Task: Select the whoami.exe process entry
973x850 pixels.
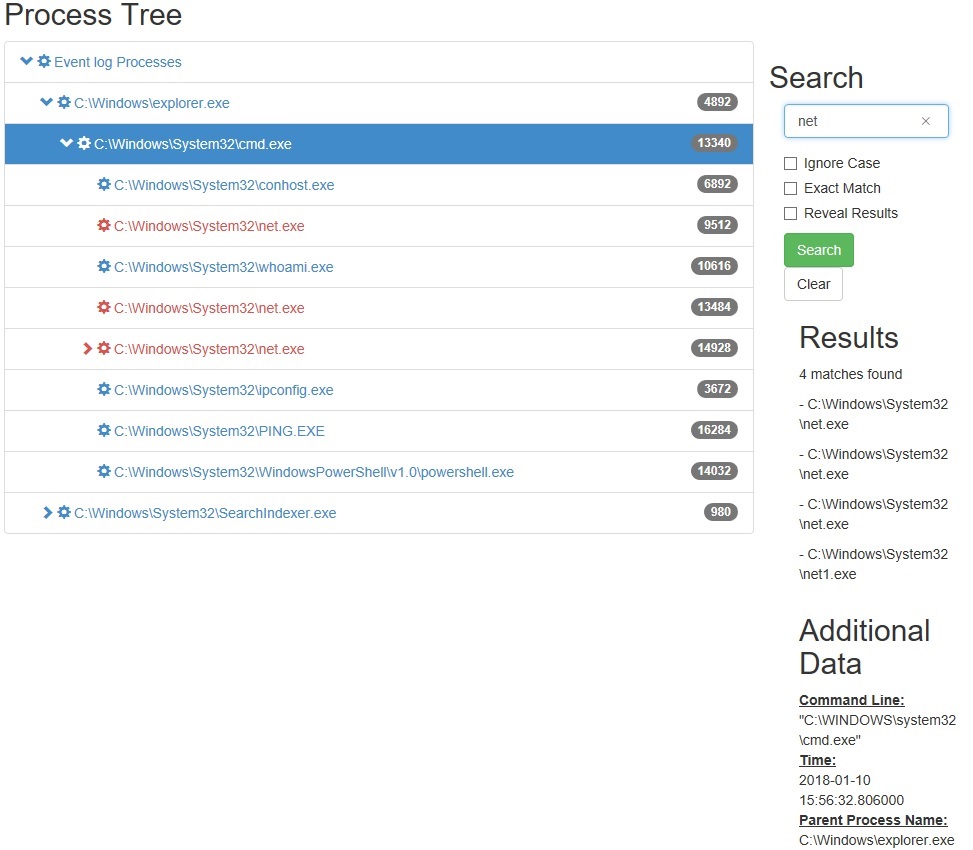Action: (x=223, y=267)
